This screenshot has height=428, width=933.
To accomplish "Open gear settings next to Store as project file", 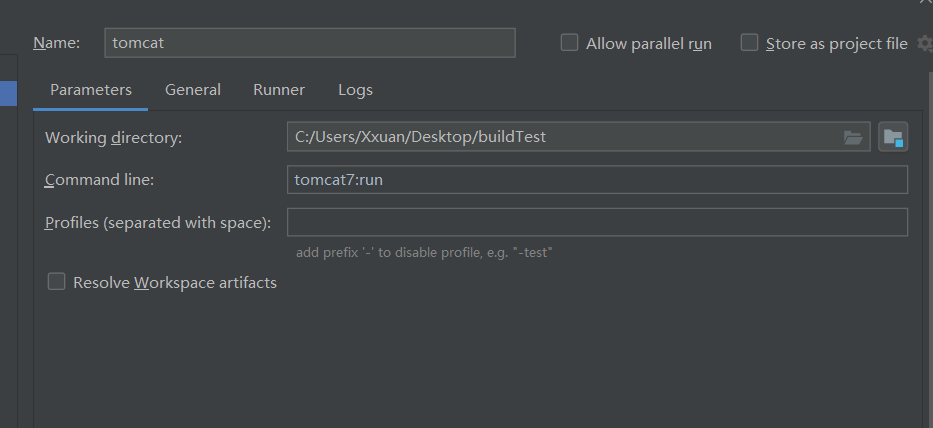I will (925, 43).
